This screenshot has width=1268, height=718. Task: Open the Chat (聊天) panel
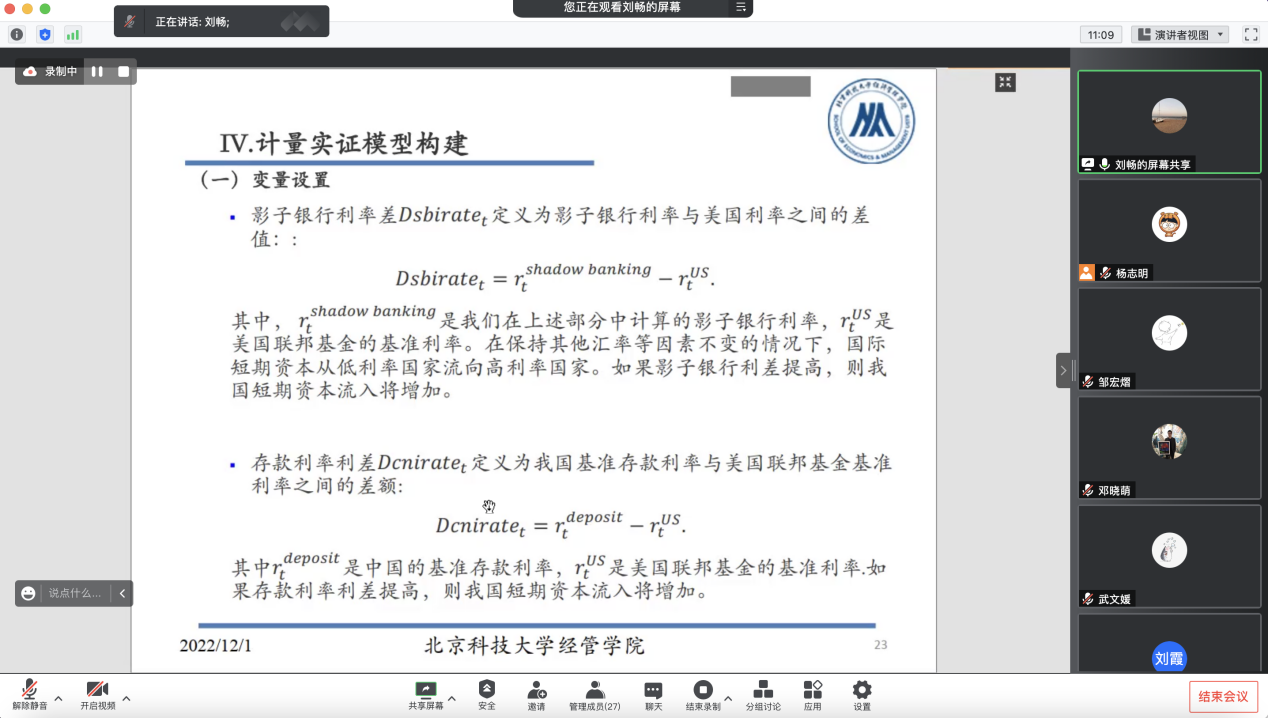click(653, 695)
